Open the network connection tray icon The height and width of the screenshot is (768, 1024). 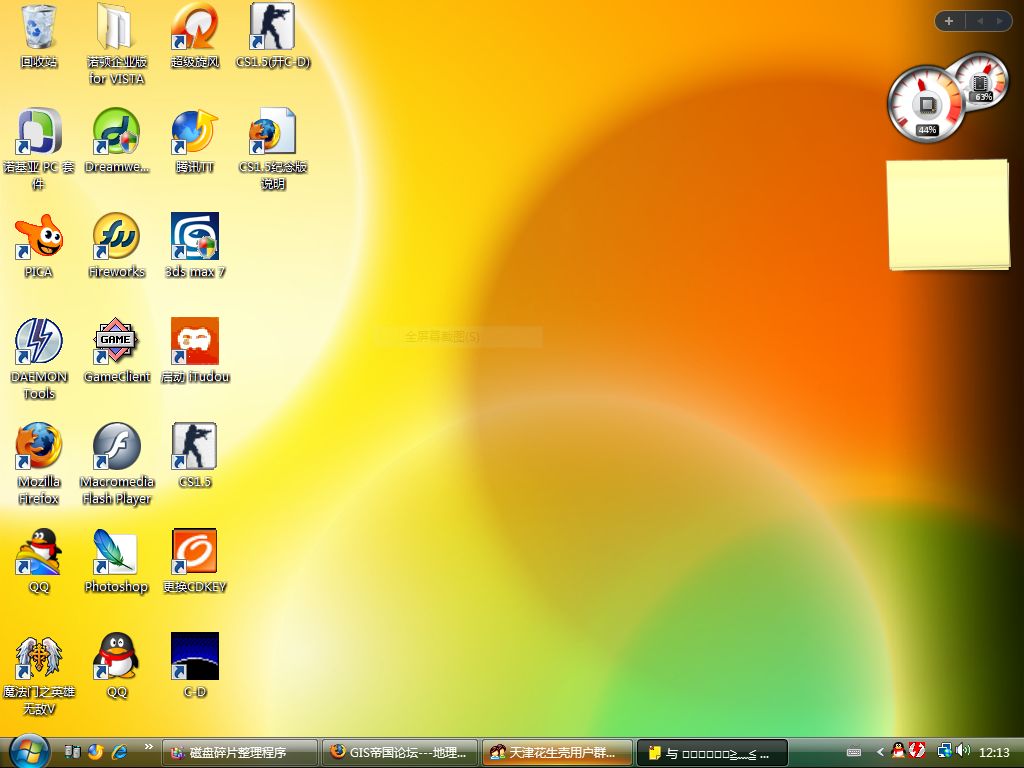tap(944, 751)
